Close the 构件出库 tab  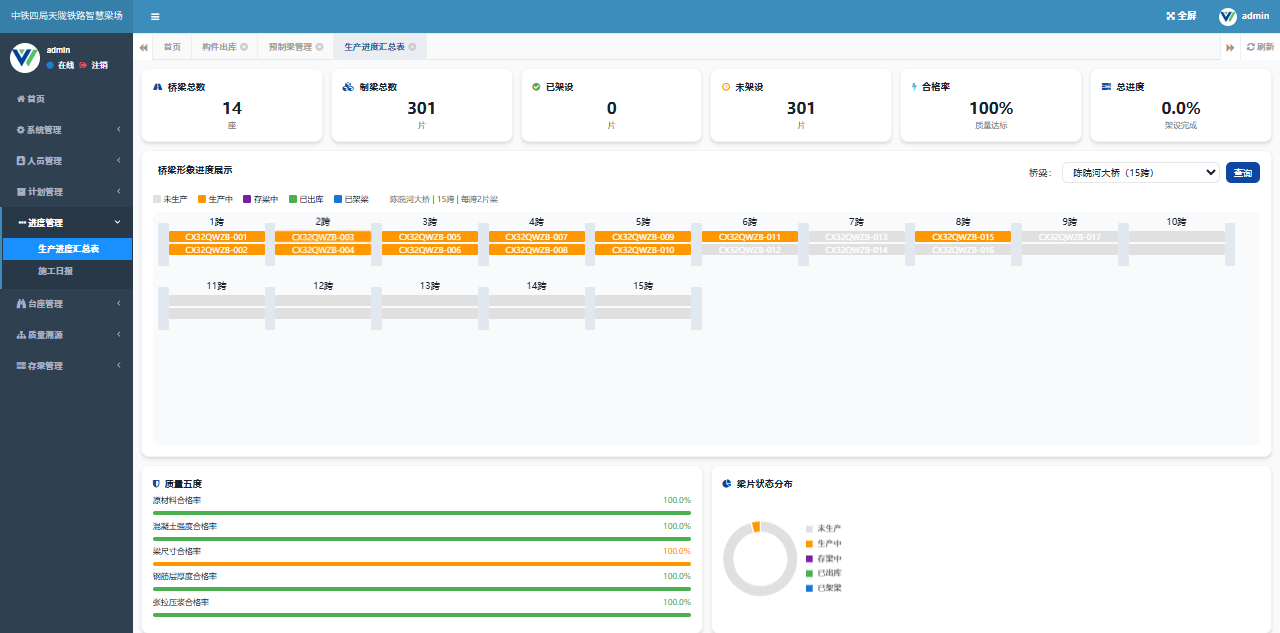tap(244, 47)
